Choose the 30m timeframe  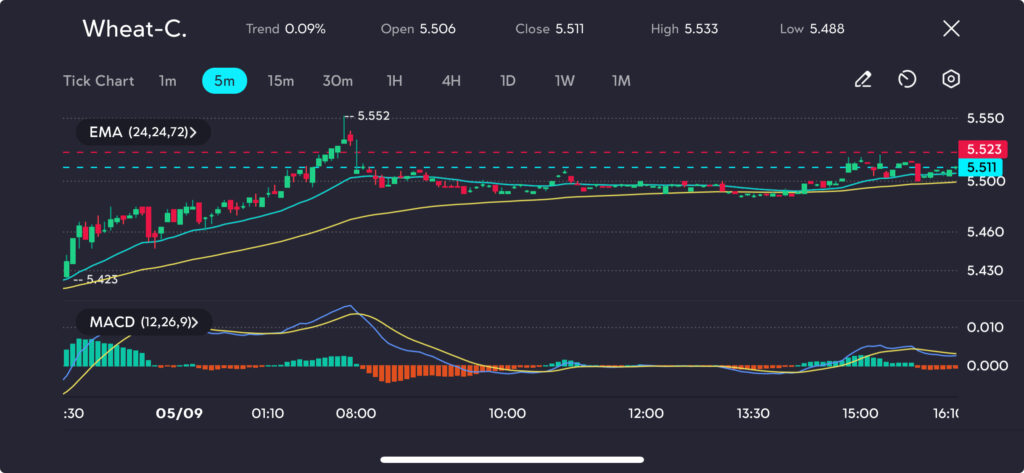tap(338, 81)
